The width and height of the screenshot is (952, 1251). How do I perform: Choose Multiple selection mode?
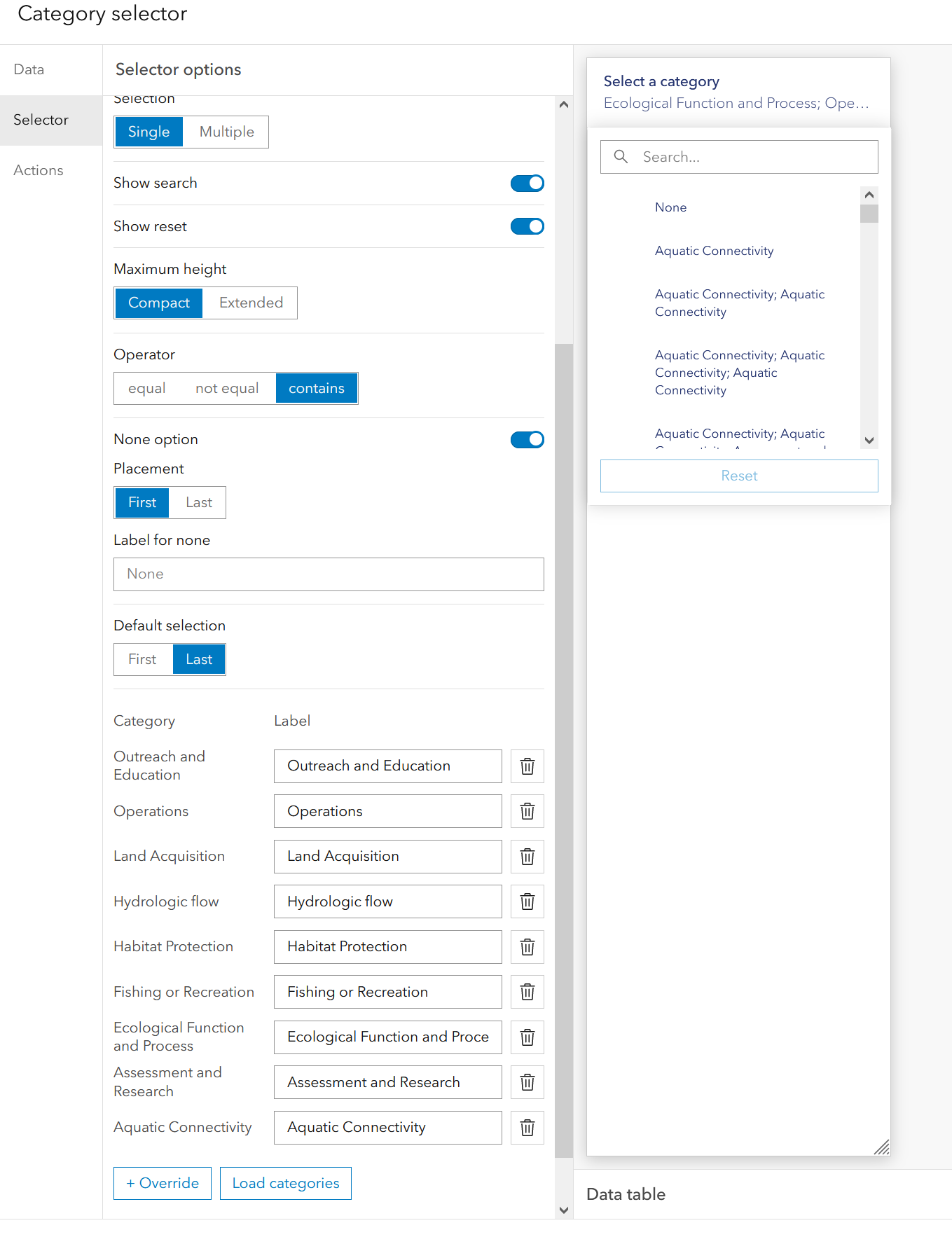click(x=226, y=132)
